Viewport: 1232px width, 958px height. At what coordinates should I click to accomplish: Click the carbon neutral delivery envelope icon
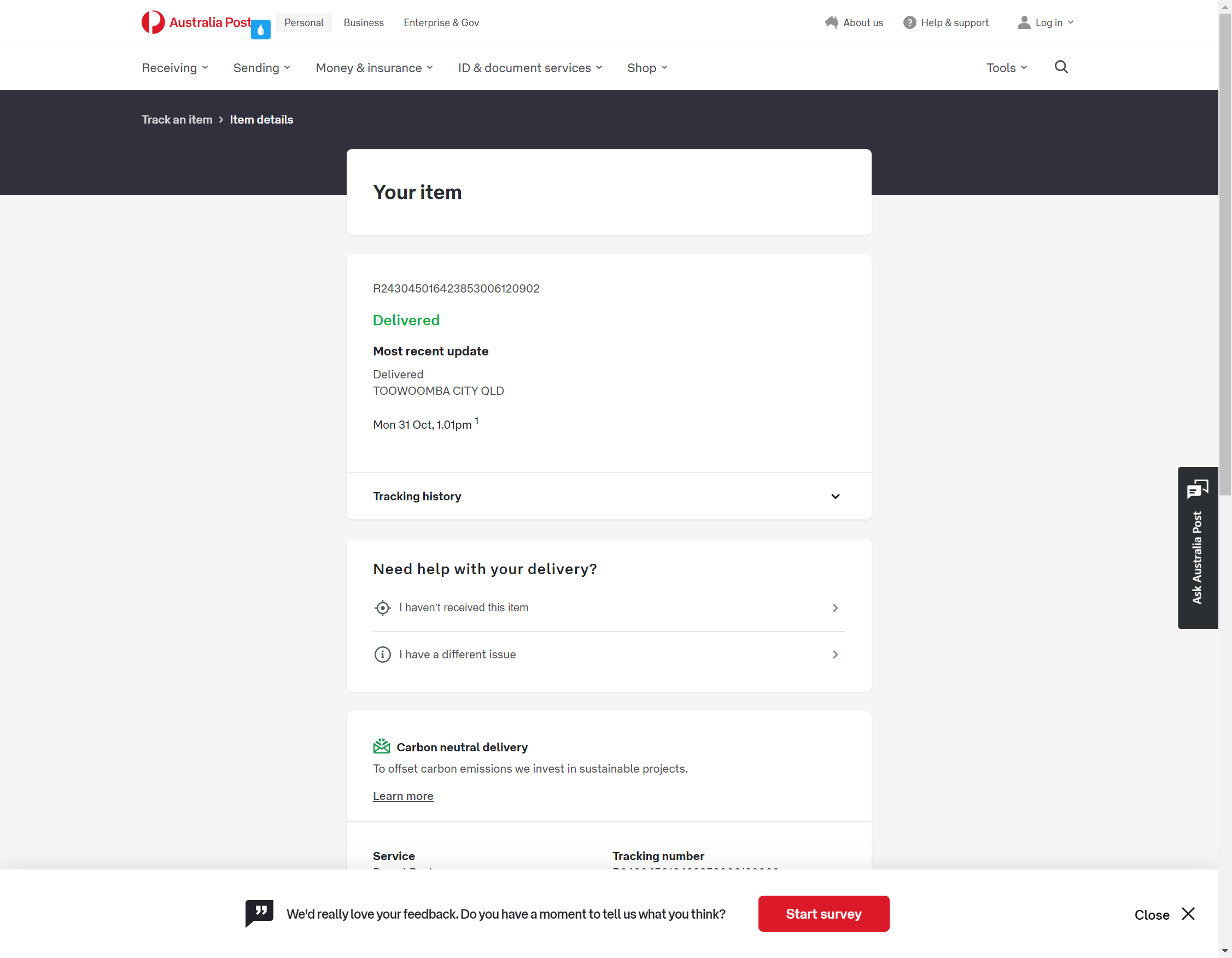pyautogui.click(x=381, y=746)
